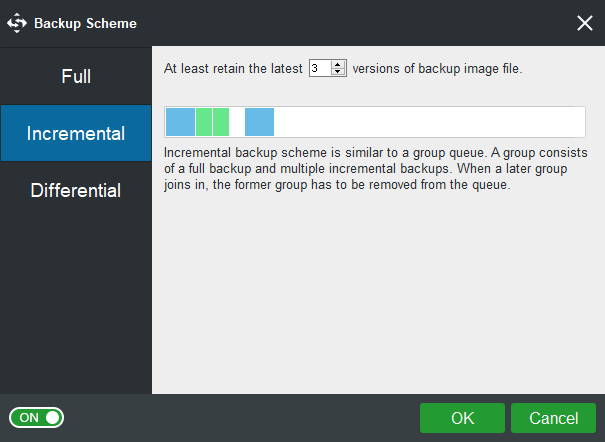The image size is (605, 442).
Task: Click the 'At least retain the latest' label
Action: coord(234,69)
